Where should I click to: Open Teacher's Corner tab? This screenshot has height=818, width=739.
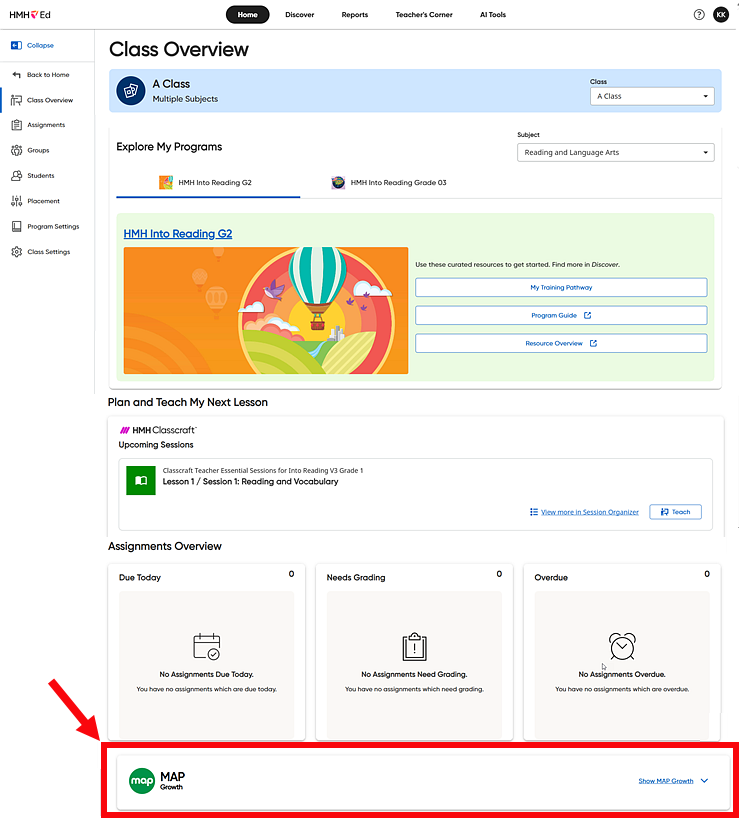point(423,15)
